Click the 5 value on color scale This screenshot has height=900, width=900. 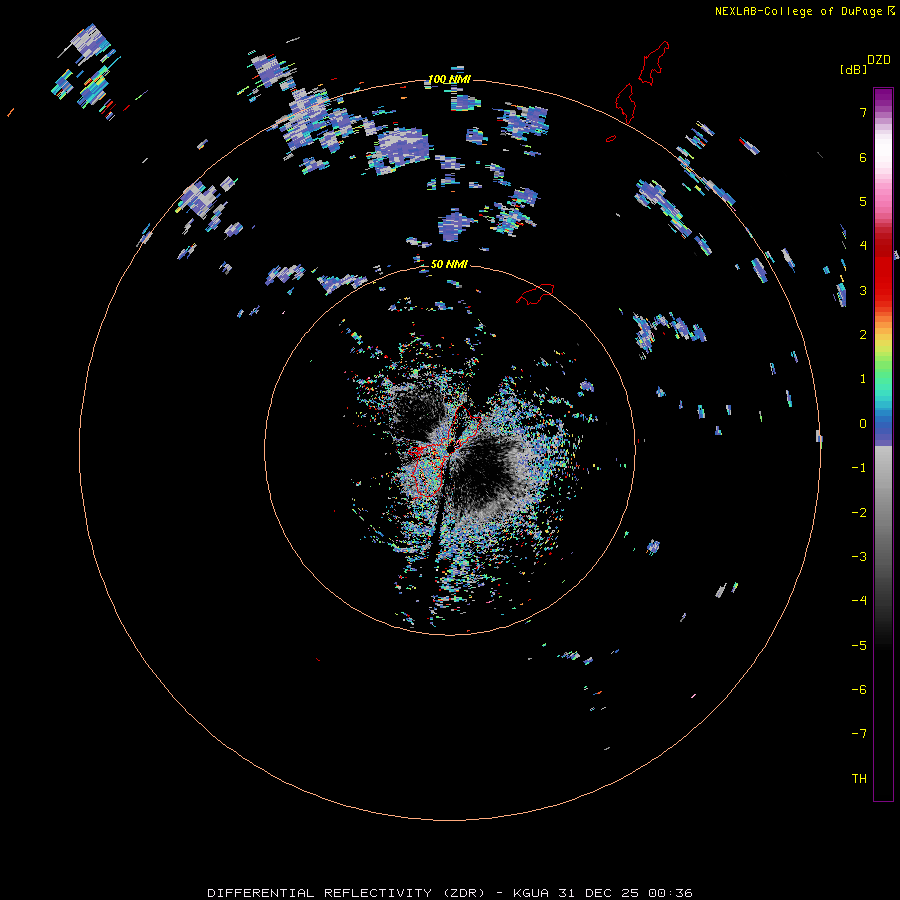pos(863,201)
